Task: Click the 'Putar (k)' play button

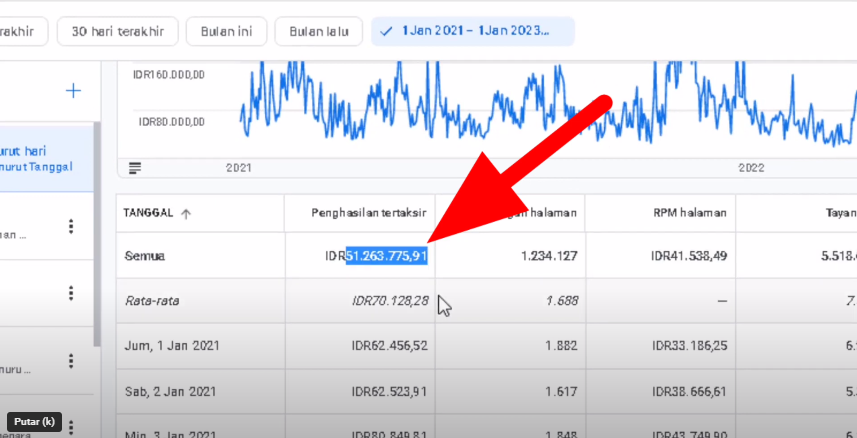Action: 34,422
